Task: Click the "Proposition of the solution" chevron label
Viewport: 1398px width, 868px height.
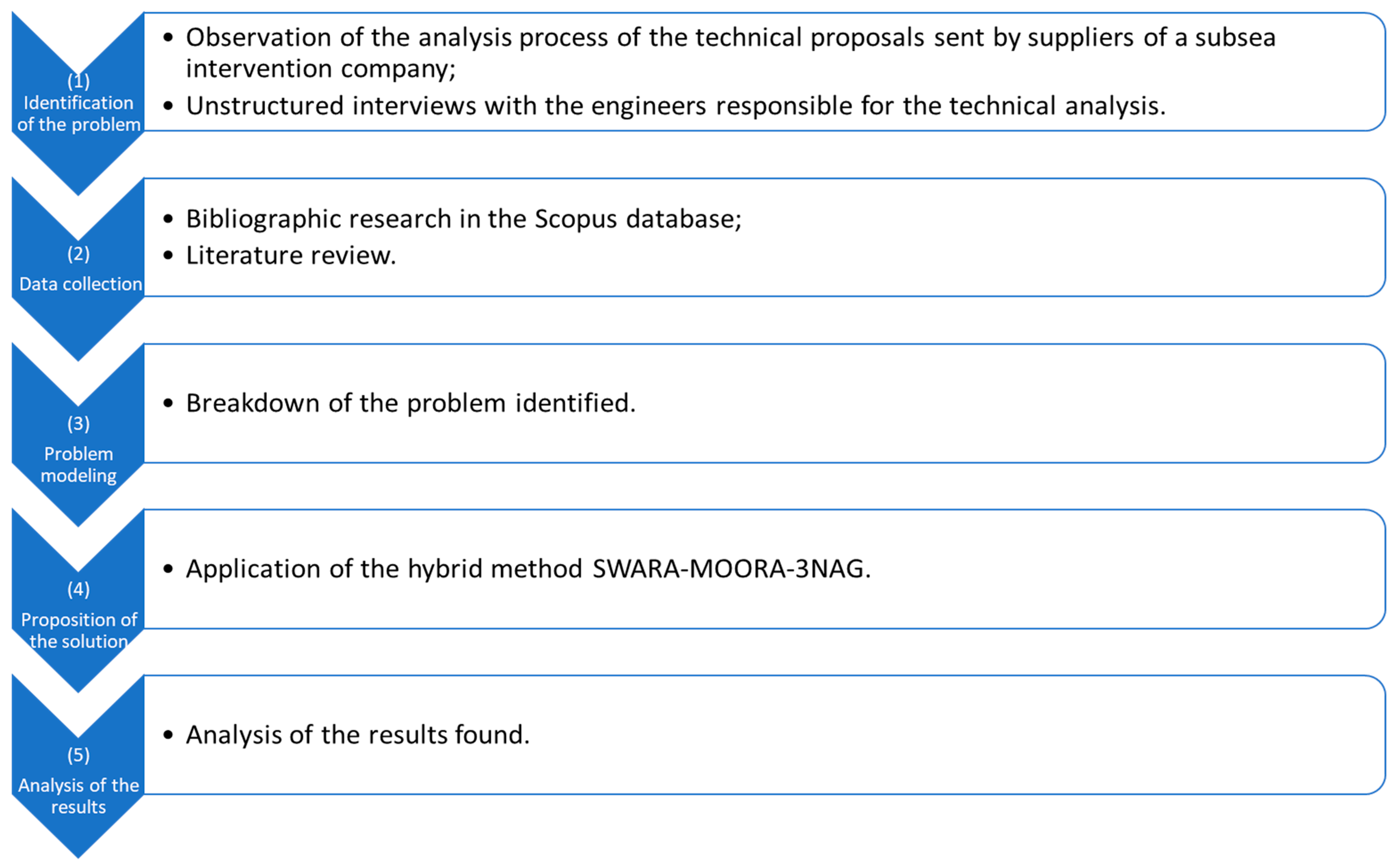Action: coord(79,630)
